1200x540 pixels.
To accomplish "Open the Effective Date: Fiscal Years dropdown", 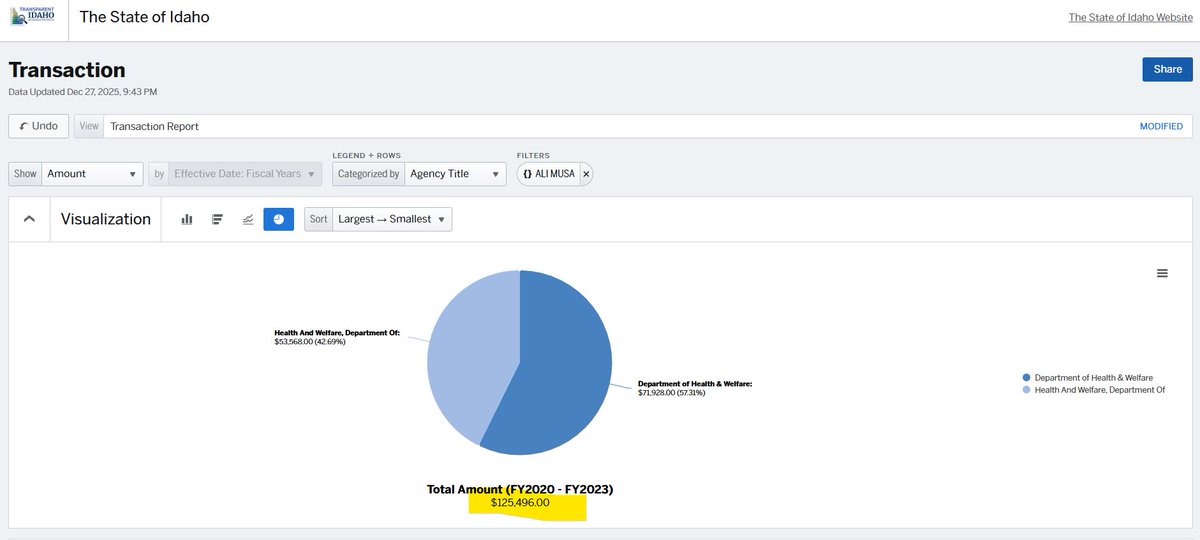I will [245, 174].
